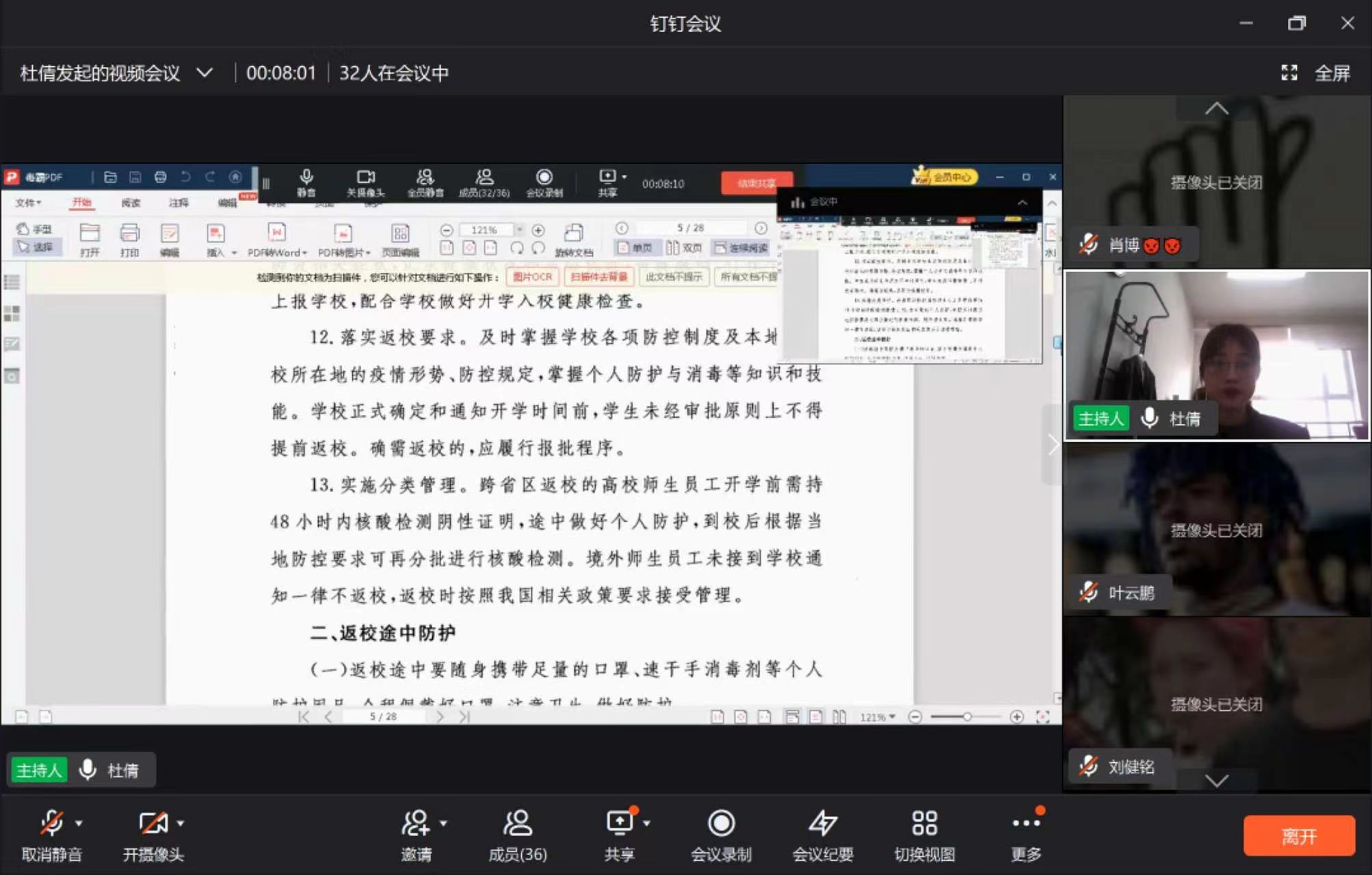
Task: Click the 打印 print icon in ribbon
Action: click(x=129, y=240)
